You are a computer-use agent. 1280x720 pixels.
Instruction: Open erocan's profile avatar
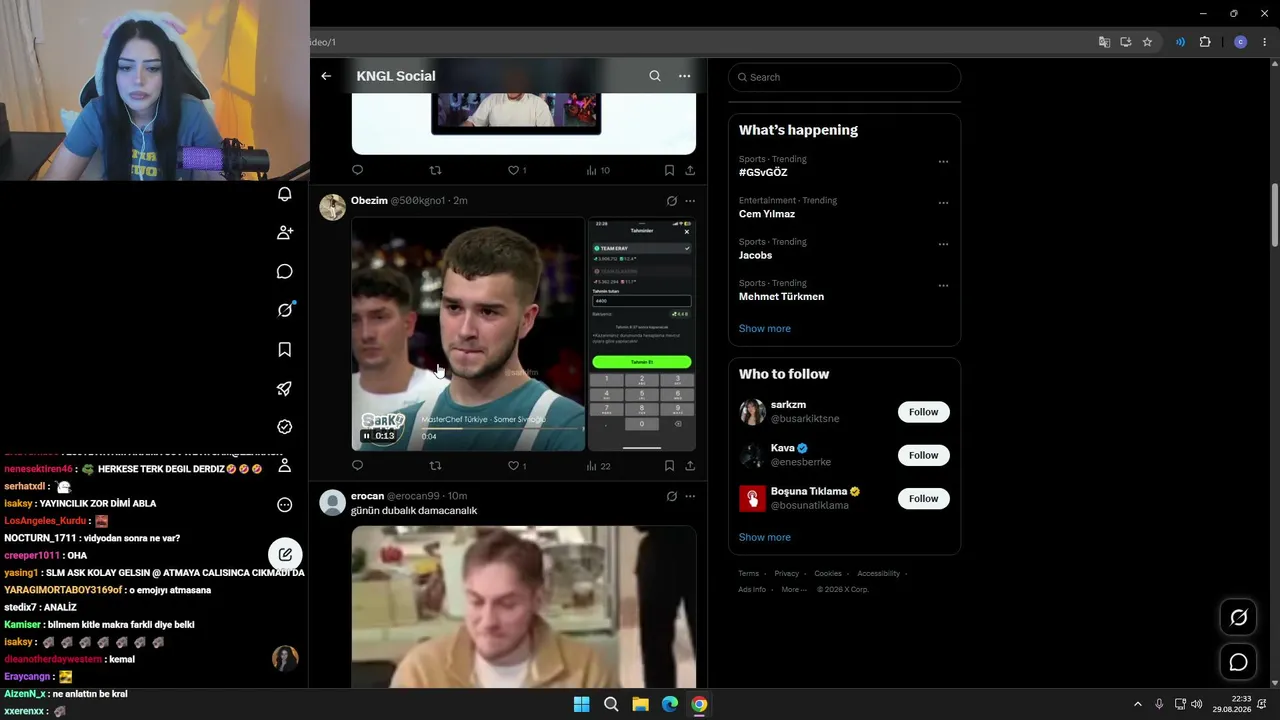[x=333, y=502]
